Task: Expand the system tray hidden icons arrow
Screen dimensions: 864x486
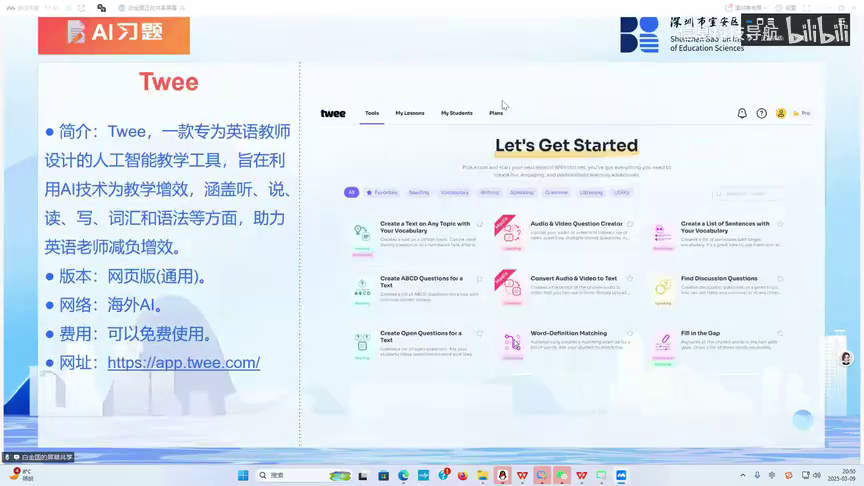Action: tap(742, 475)
